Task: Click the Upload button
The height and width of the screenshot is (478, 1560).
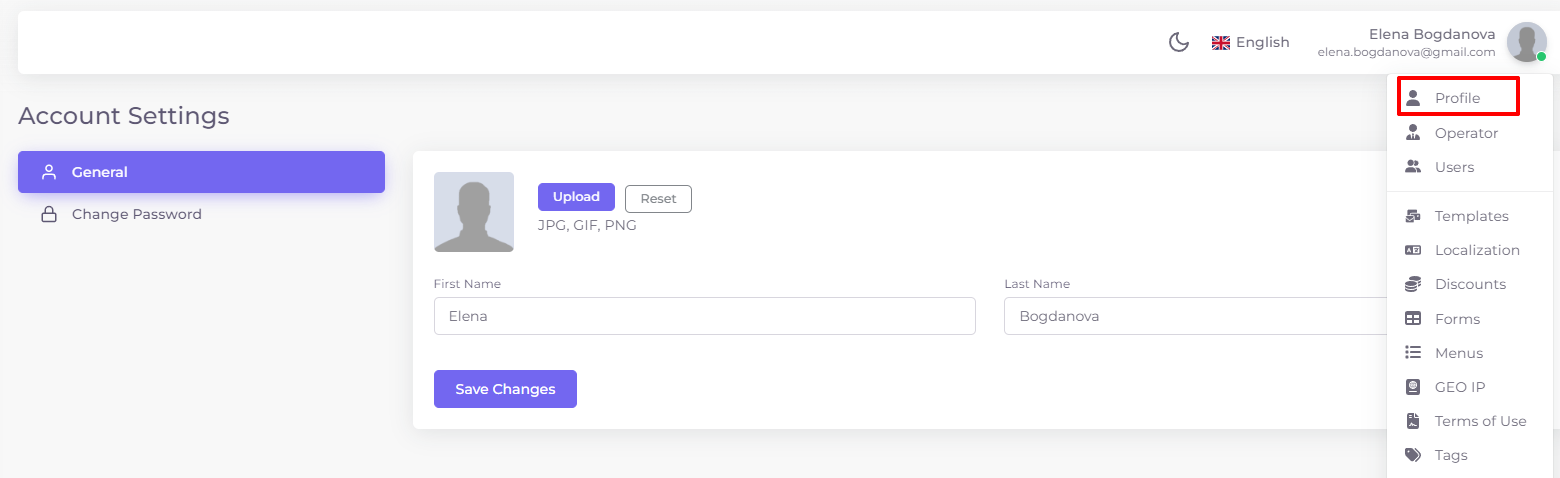Action: (576, 197)
